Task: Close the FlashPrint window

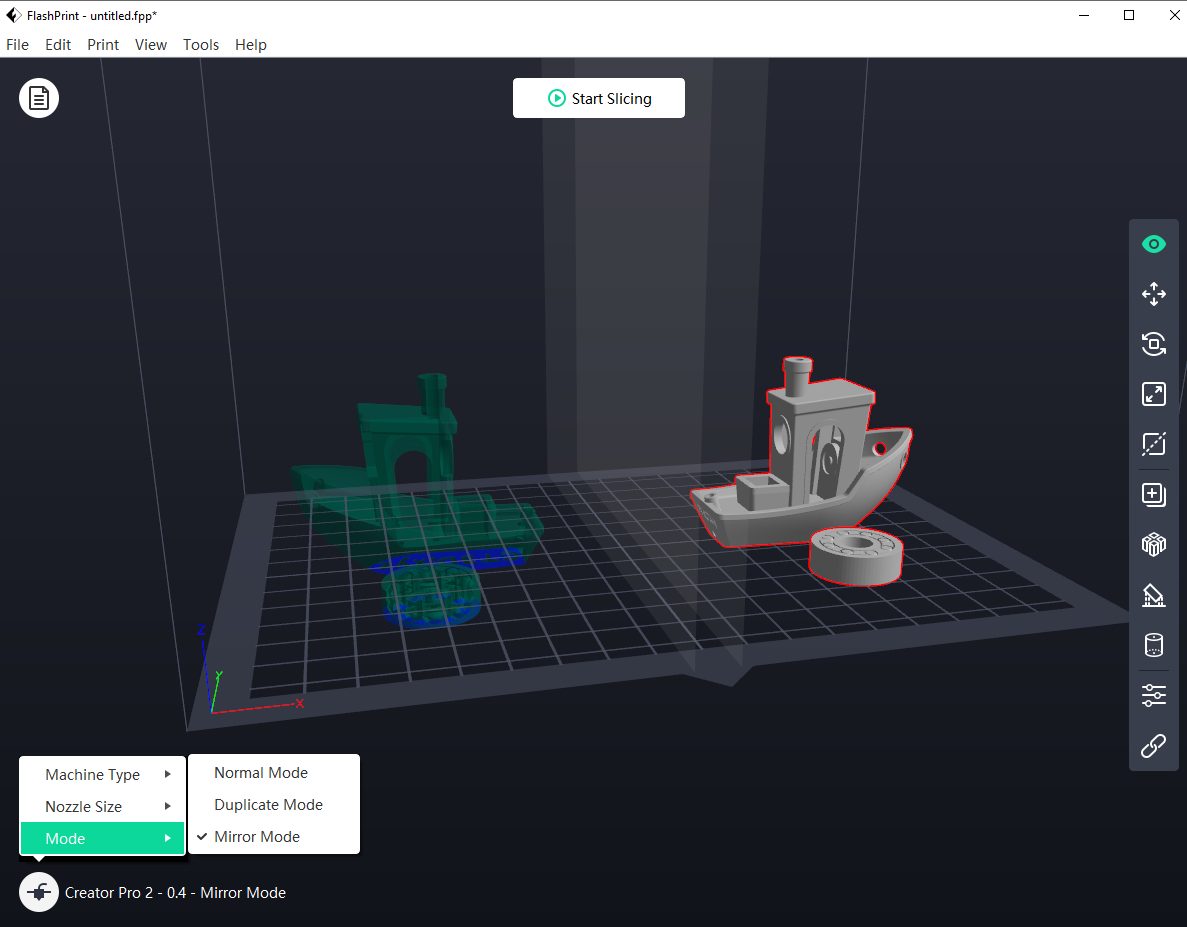Action: coord(1174,15)
